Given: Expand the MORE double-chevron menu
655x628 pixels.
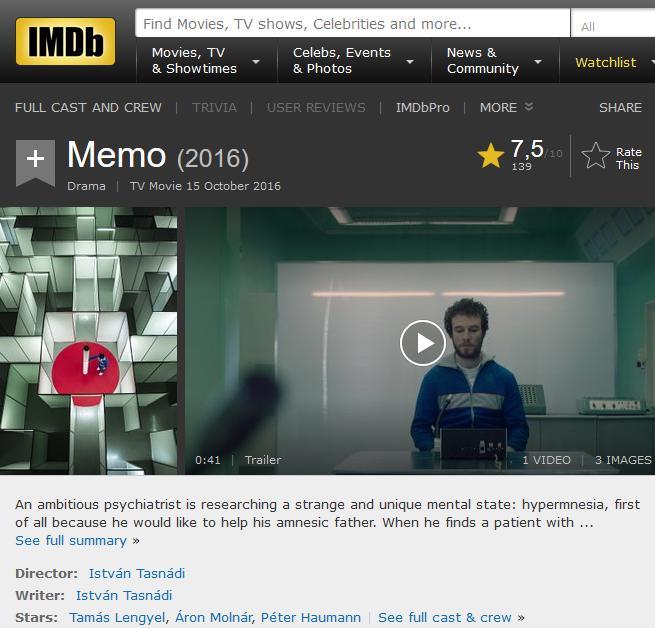Looking at the screenshot, I should pyautogui.click(x=506, y=107).
